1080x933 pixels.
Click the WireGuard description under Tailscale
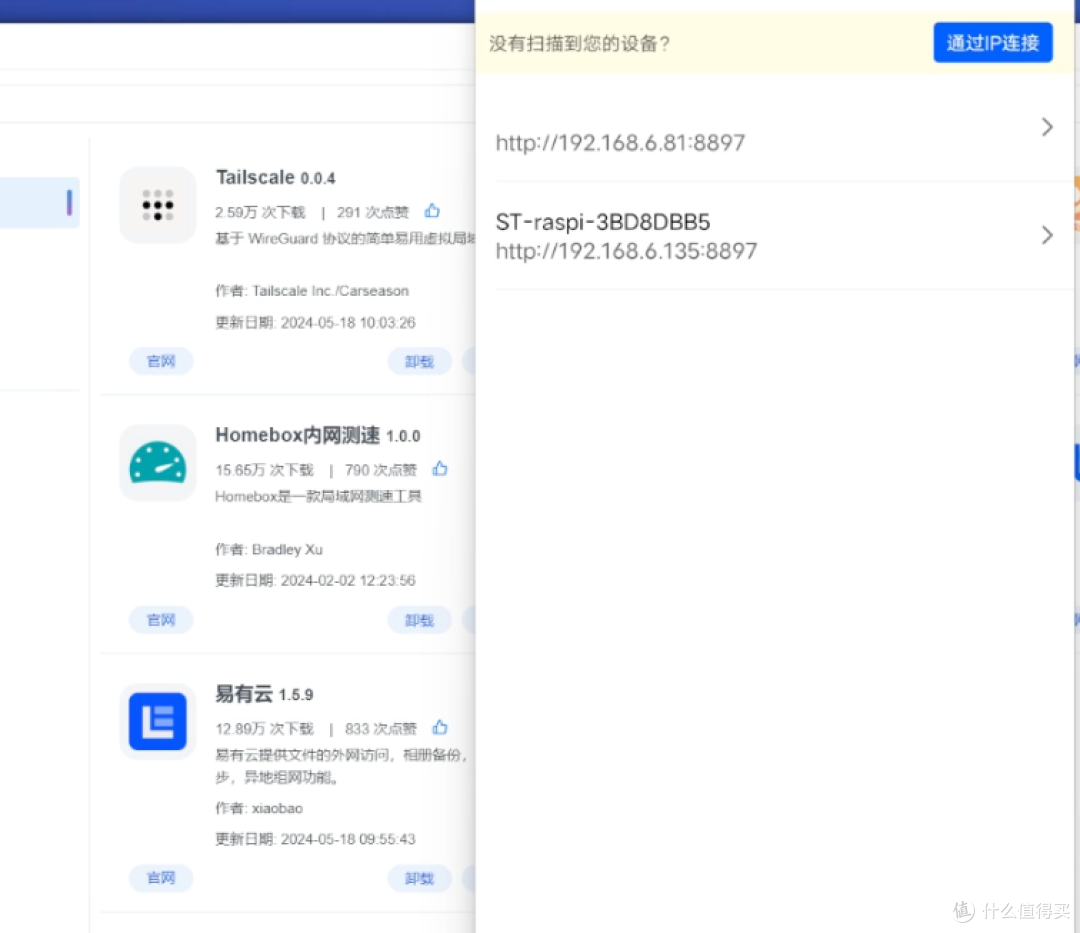pos(345,238)
